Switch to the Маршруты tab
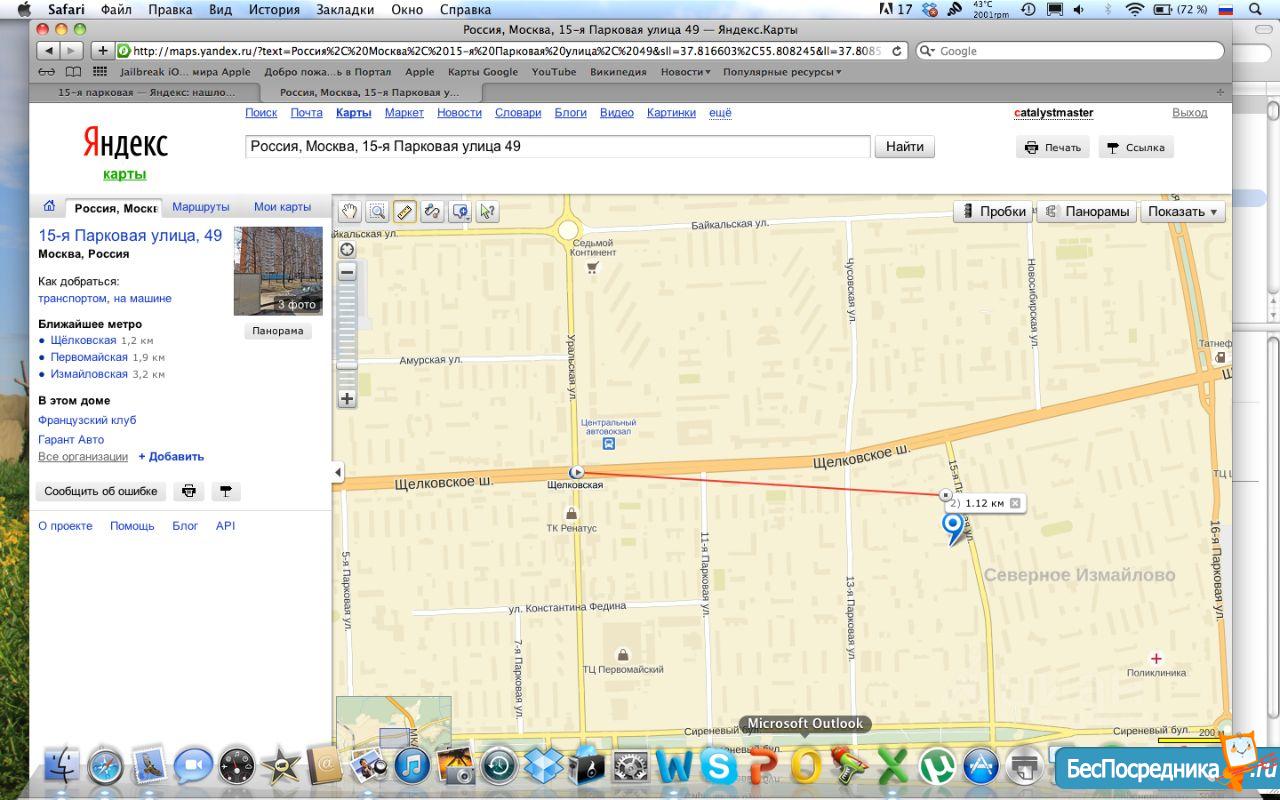The image size is (1280, 800). (x=200, y=207)
